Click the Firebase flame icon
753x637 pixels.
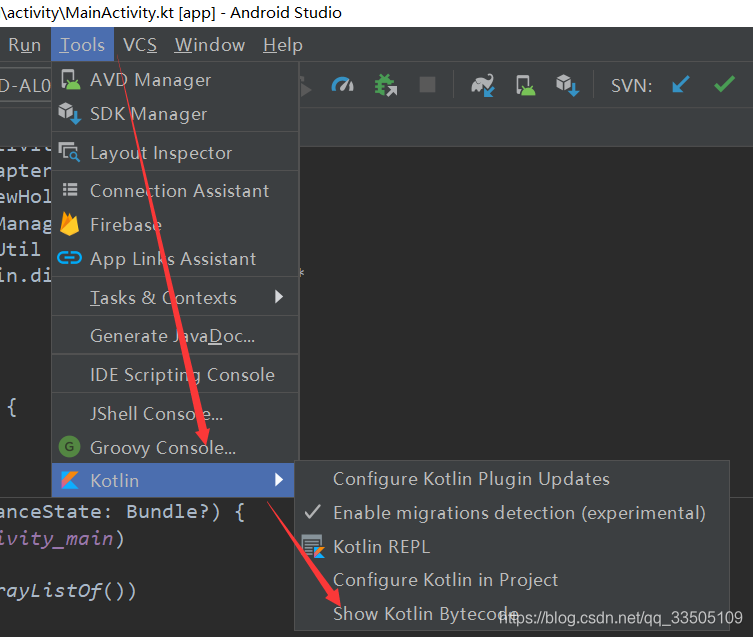tap(70, 224)
